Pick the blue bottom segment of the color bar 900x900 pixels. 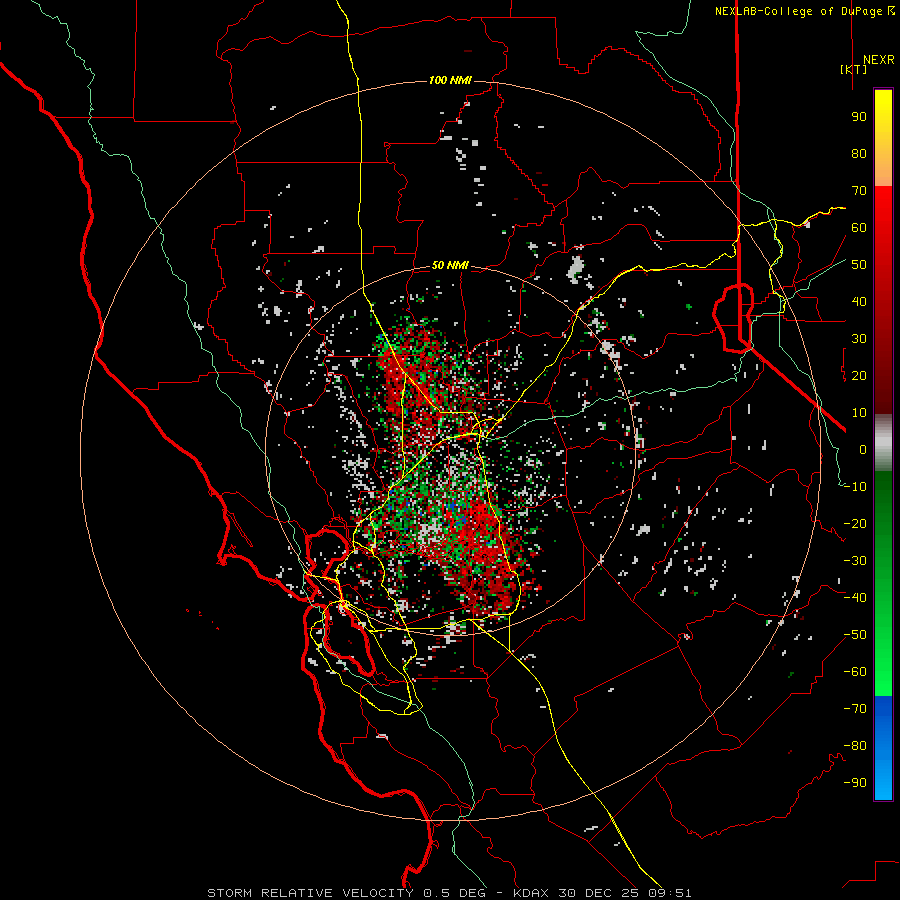pyautogui.click(x=883, y=748)
